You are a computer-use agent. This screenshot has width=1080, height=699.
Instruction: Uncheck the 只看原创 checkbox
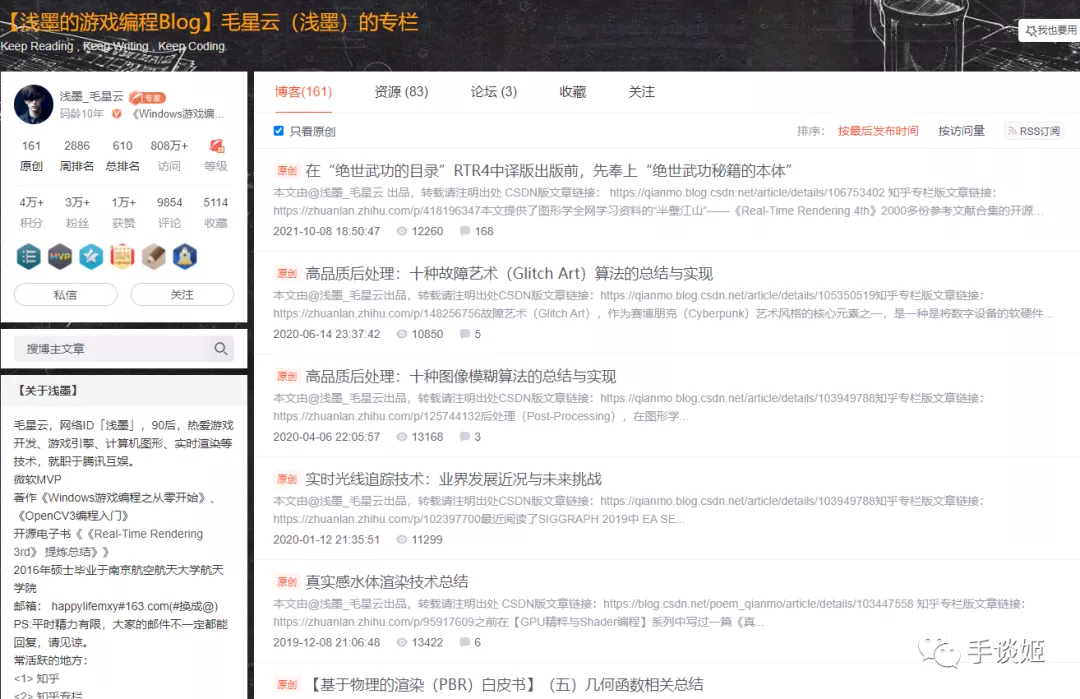[279, 131]
